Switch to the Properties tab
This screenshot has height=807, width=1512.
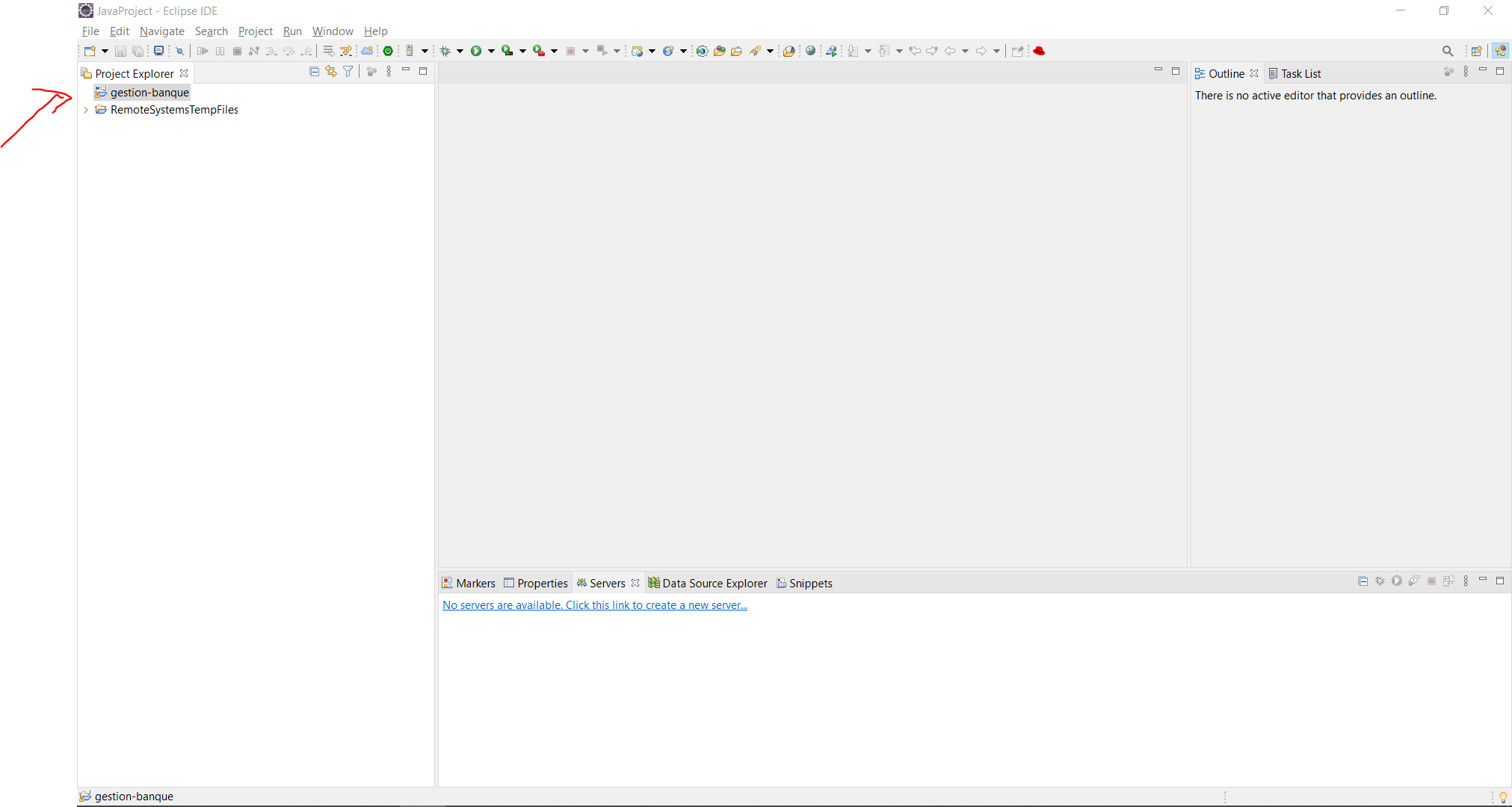pyautogui.click(x=536, y=584)
